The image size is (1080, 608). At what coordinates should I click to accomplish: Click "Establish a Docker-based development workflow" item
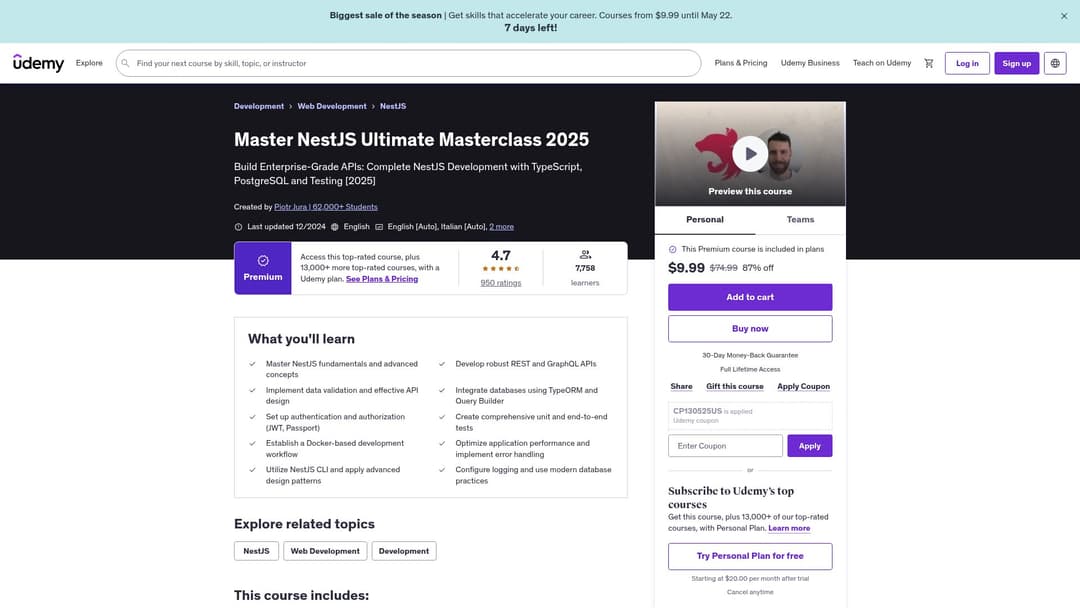(335, 449)
